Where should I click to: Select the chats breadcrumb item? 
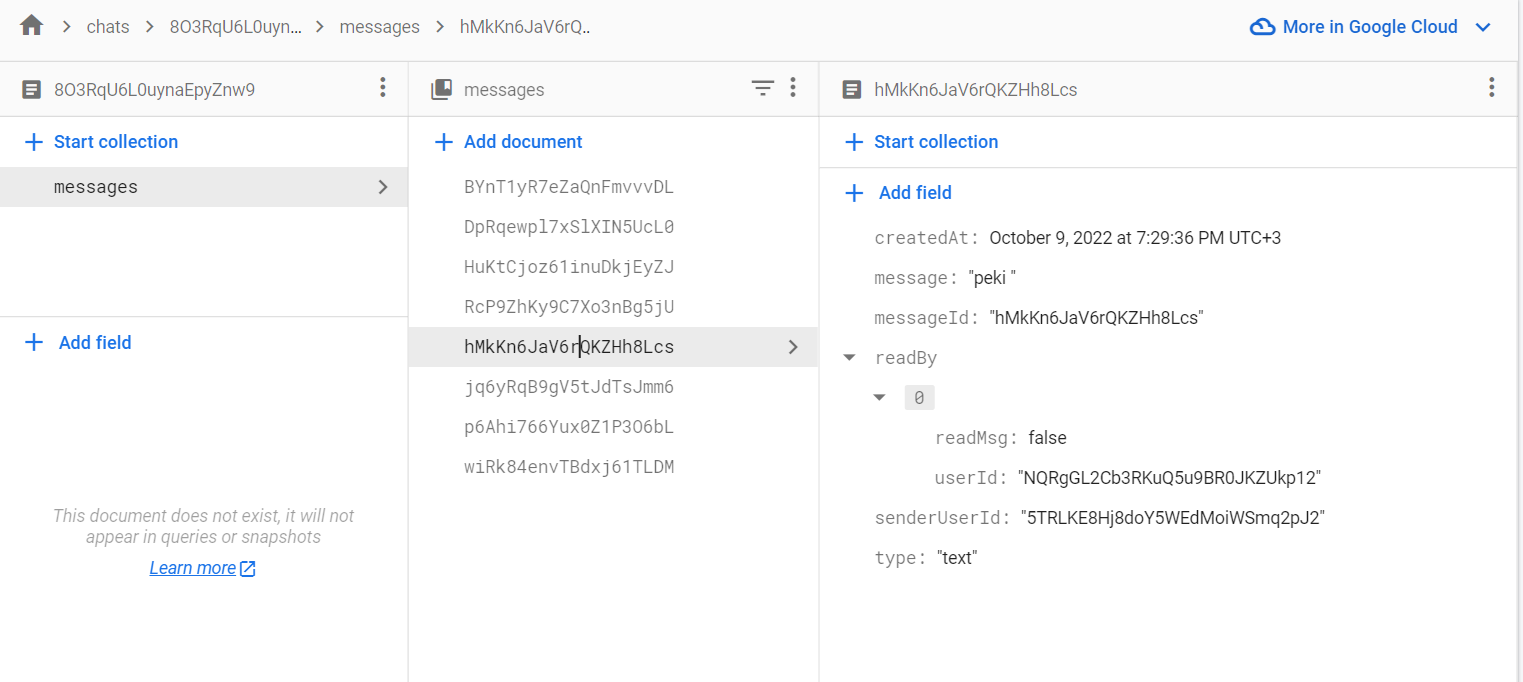(x=108, y=26)
